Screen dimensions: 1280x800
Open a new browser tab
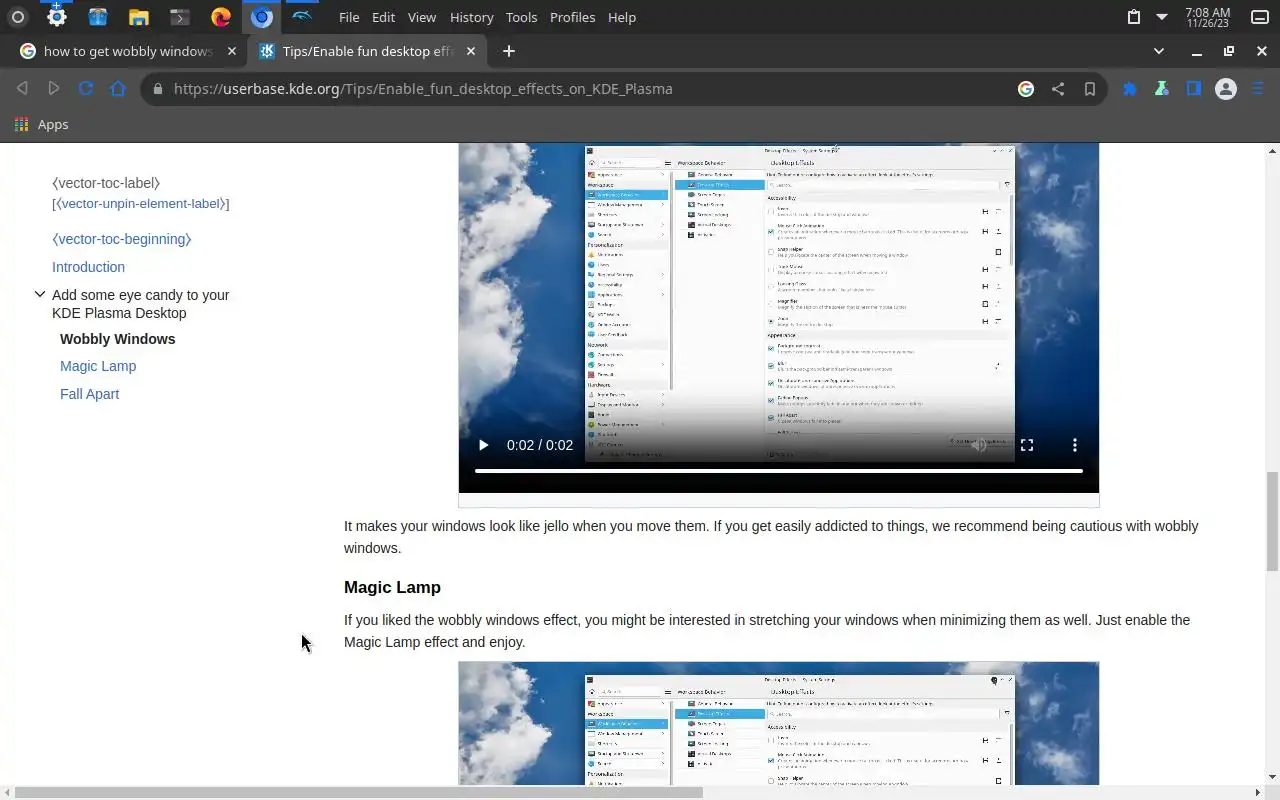(x=508, y=51)
